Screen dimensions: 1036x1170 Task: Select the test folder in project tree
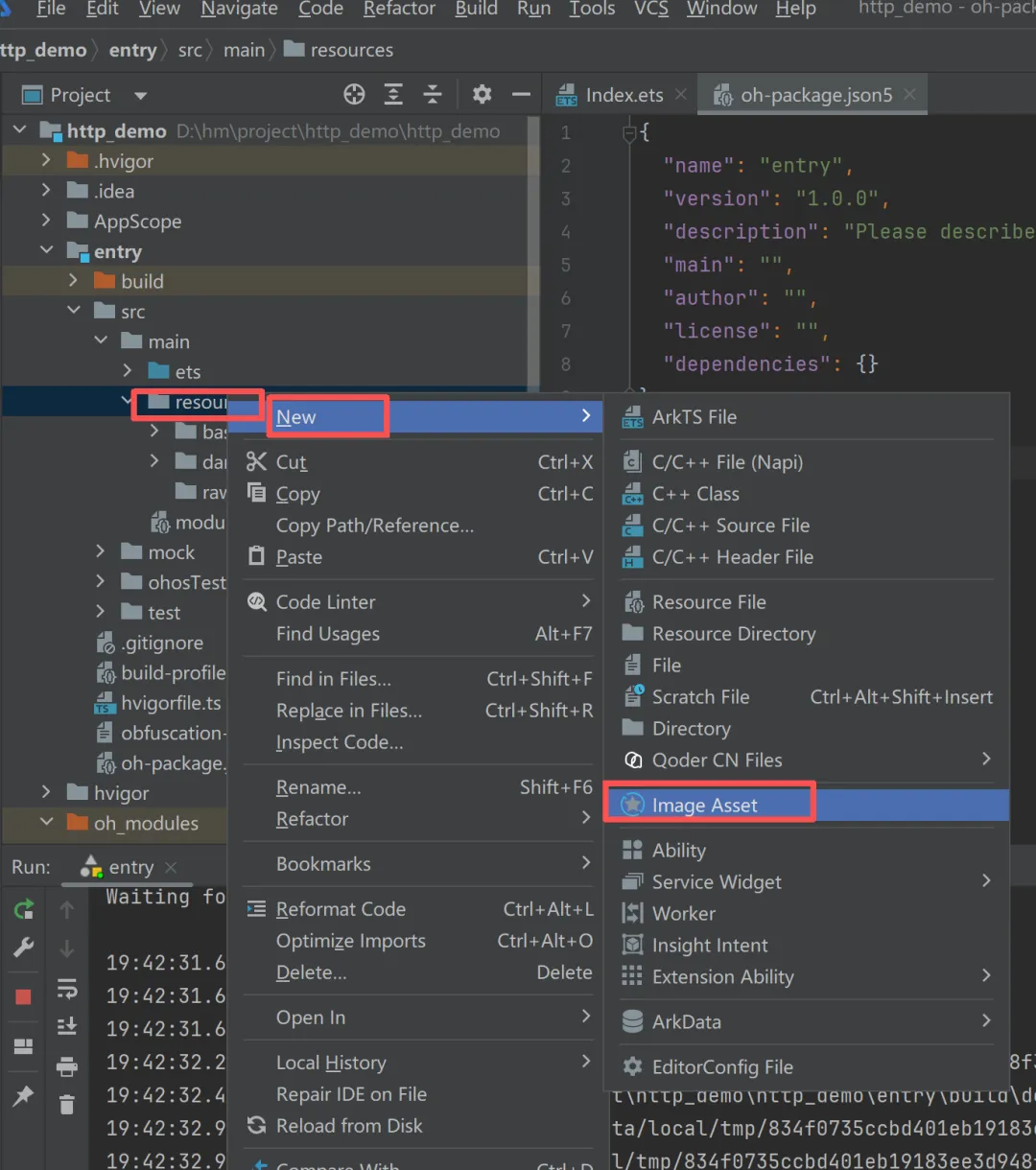click(164, 612)
